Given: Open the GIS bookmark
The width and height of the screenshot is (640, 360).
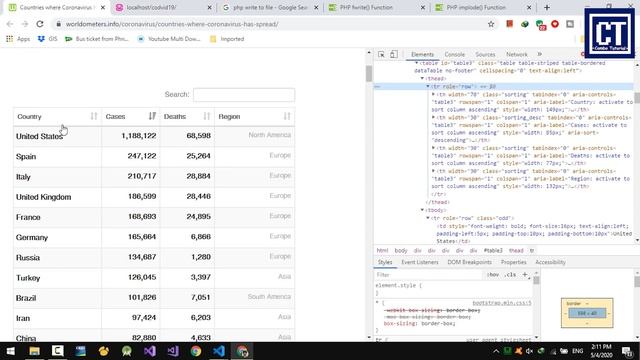Looking at the screenshot, I should 48,39.
